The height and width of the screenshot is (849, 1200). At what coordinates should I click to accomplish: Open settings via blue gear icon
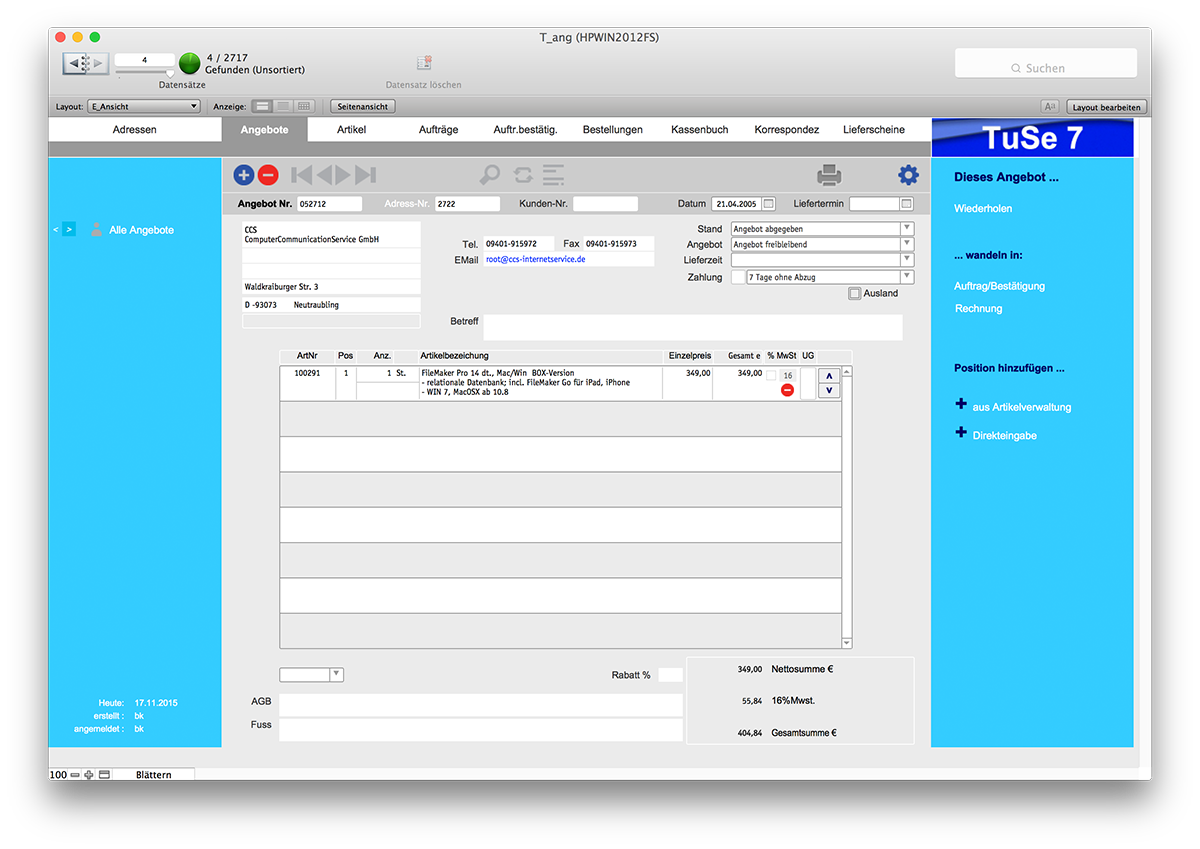(908, 175)
